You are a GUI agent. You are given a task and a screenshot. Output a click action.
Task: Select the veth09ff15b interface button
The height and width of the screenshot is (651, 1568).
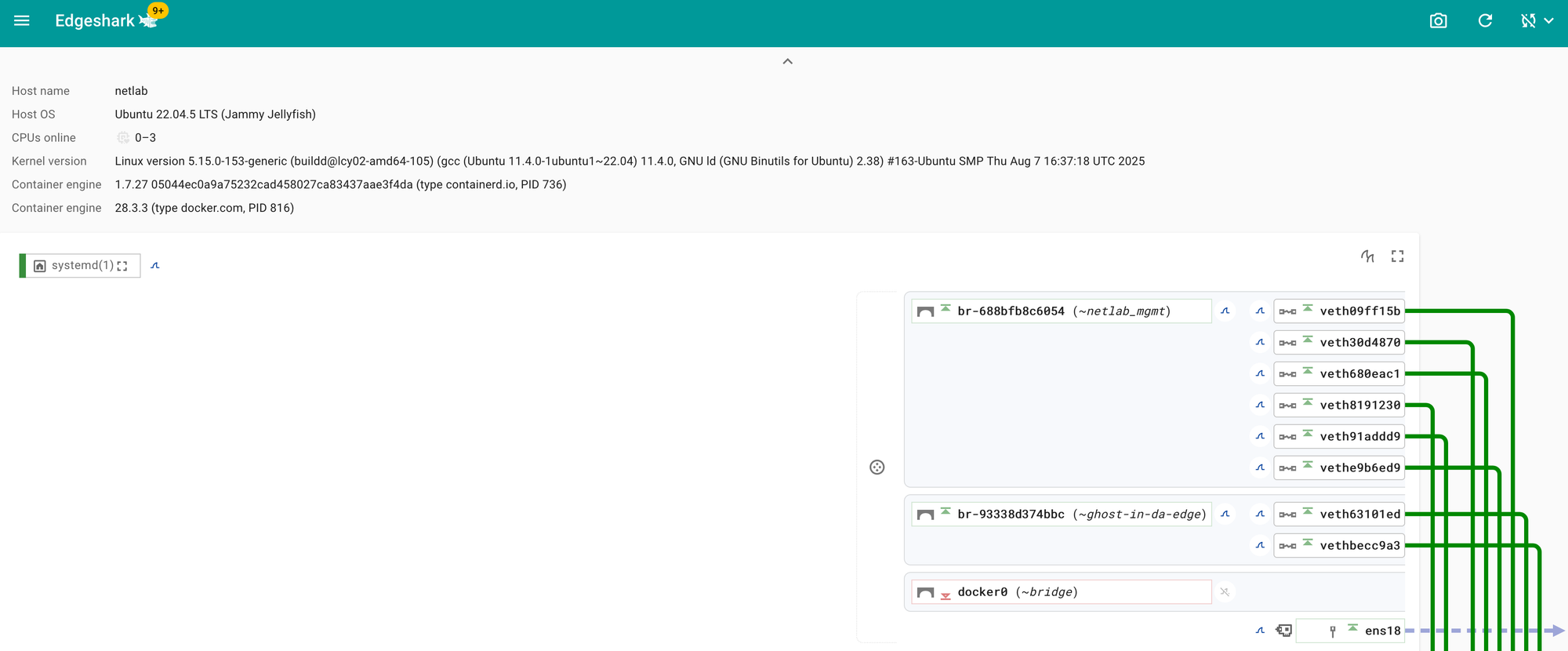pyautogui.click(x=1339, y=311)
